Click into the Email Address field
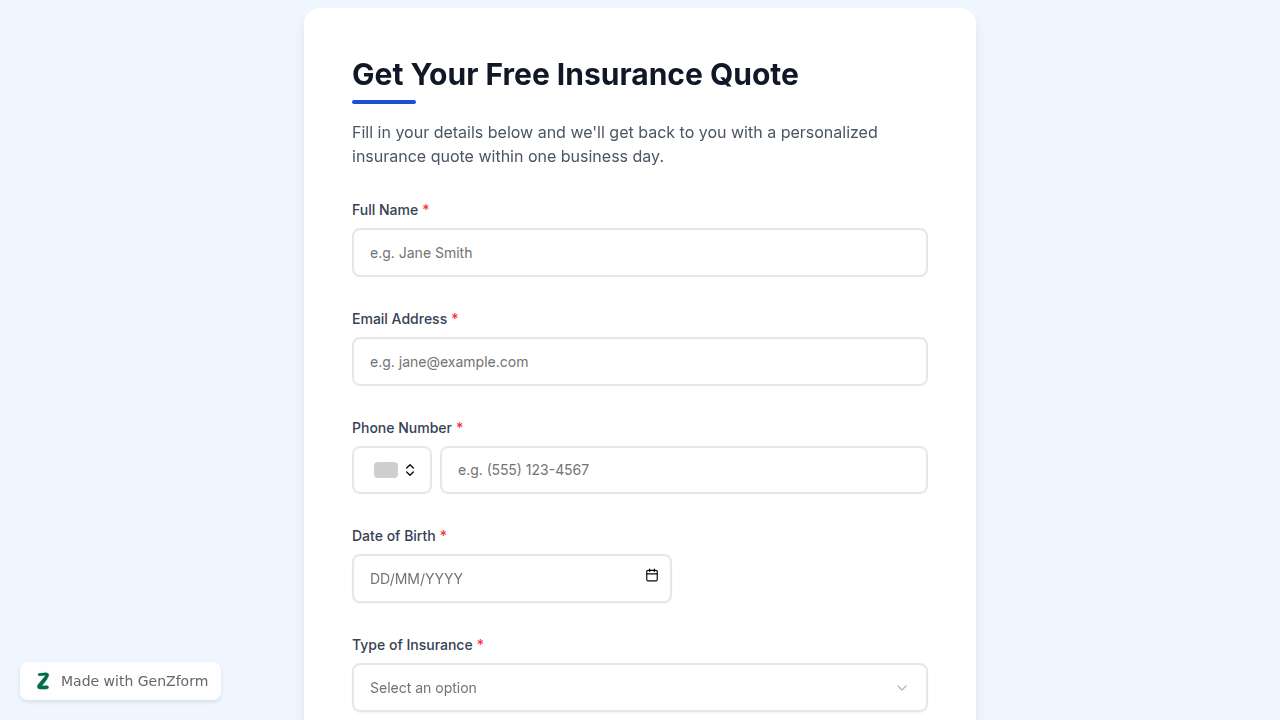 pos(640,362)
